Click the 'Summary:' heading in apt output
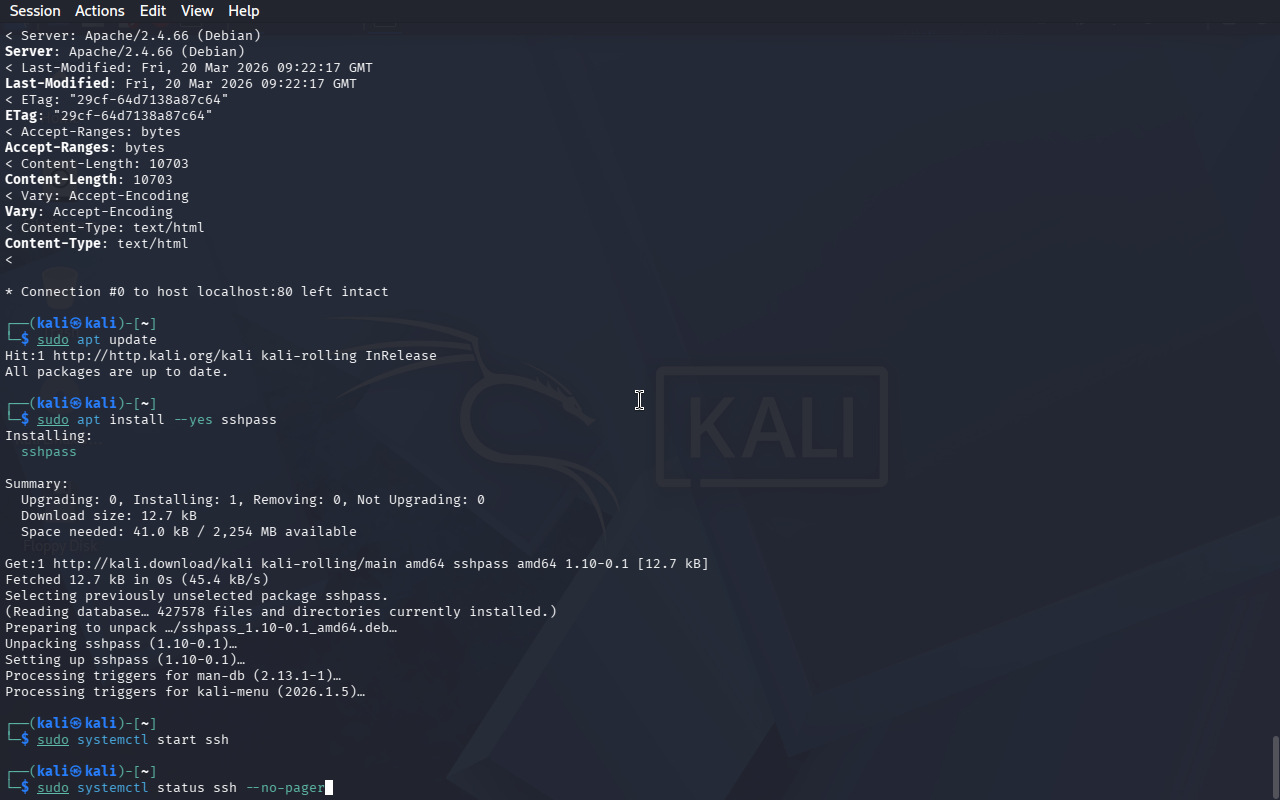This screenshot has width=1280, height=800. click(x=37, y=484)
